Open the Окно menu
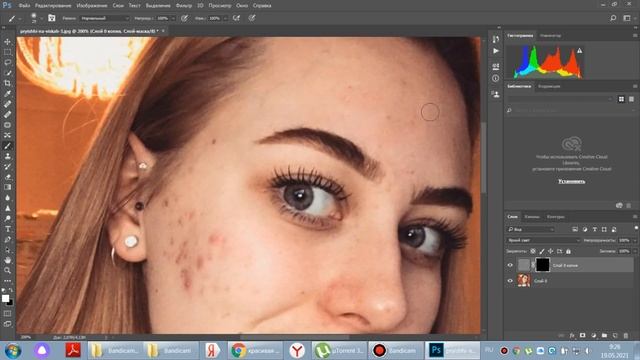 tap(242, 6)
